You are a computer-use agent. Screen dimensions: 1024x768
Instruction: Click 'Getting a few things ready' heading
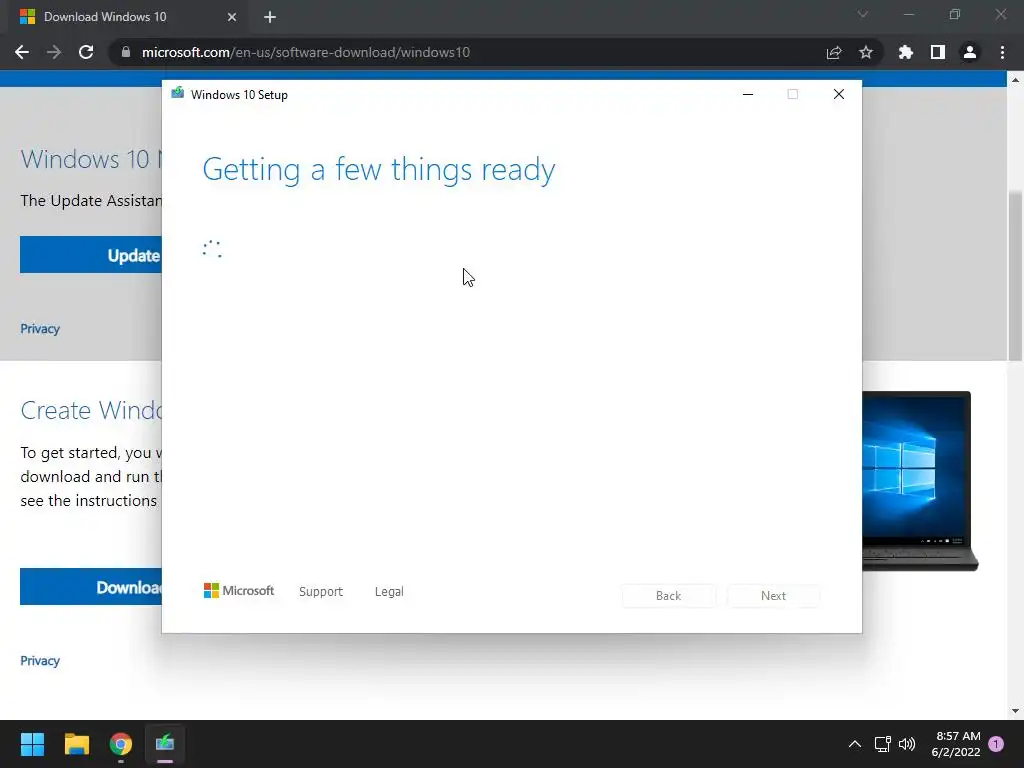[379, 170]
